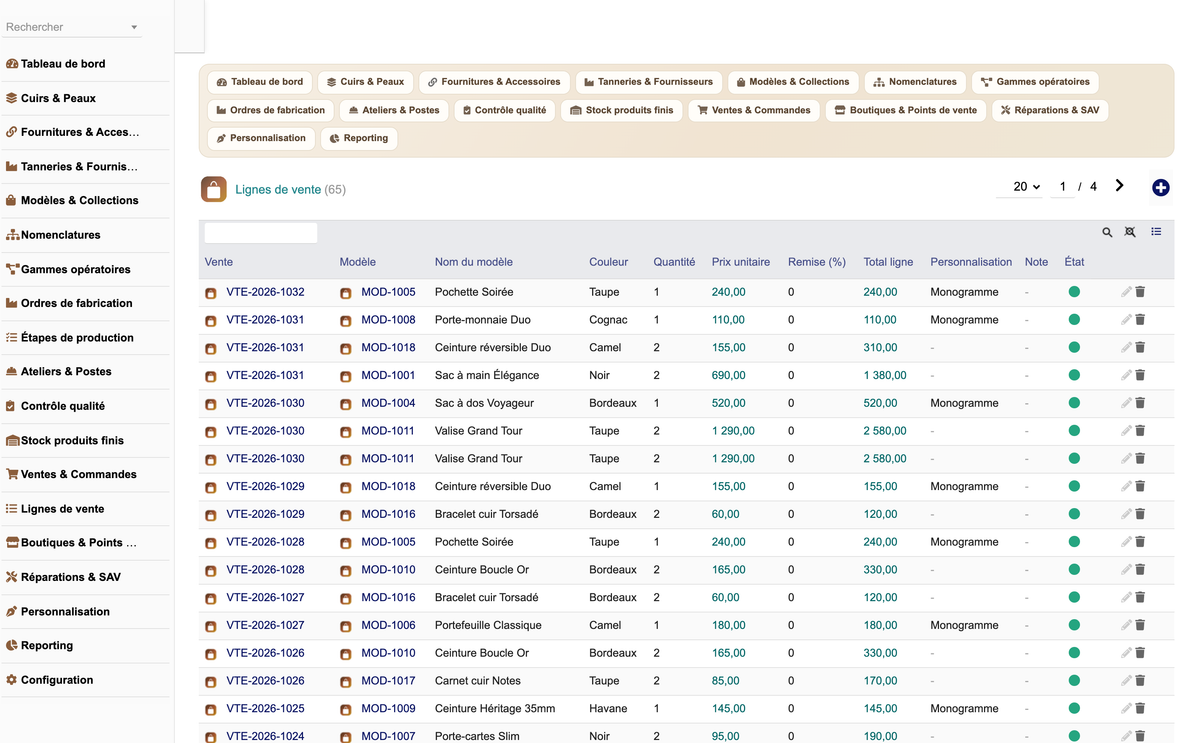
Task: Open the Rechercher dropdown in sidebar
Action: pos(134,27)
